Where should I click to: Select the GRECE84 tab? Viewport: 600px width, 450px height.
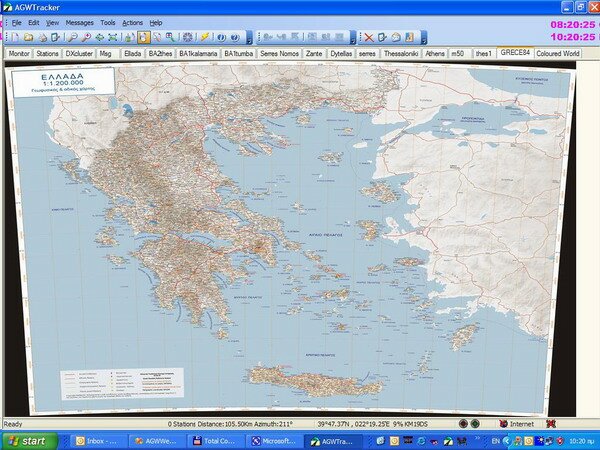[515, 52]
